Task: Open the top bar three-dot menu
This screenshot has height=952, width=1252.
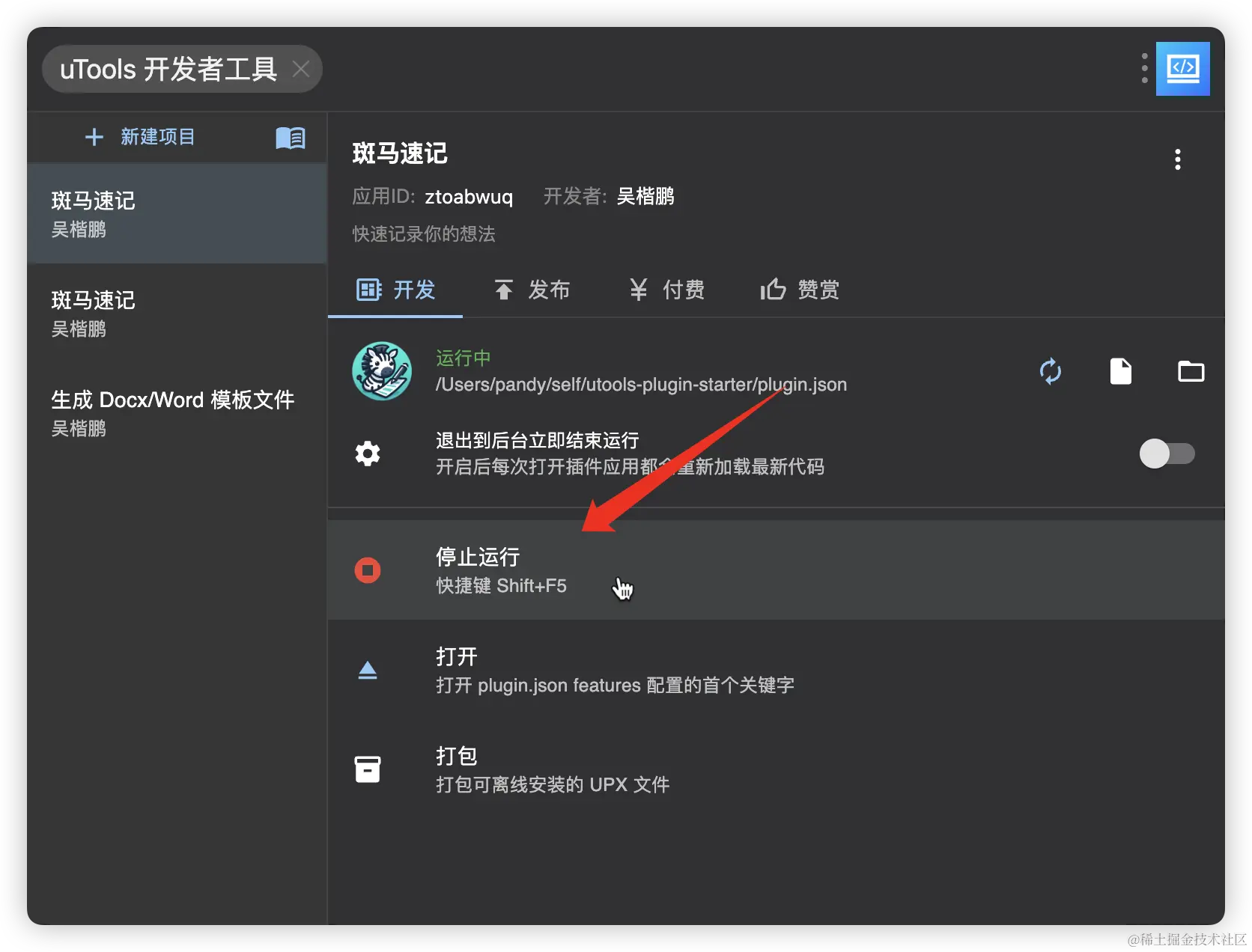Action: pos(1144,69)
